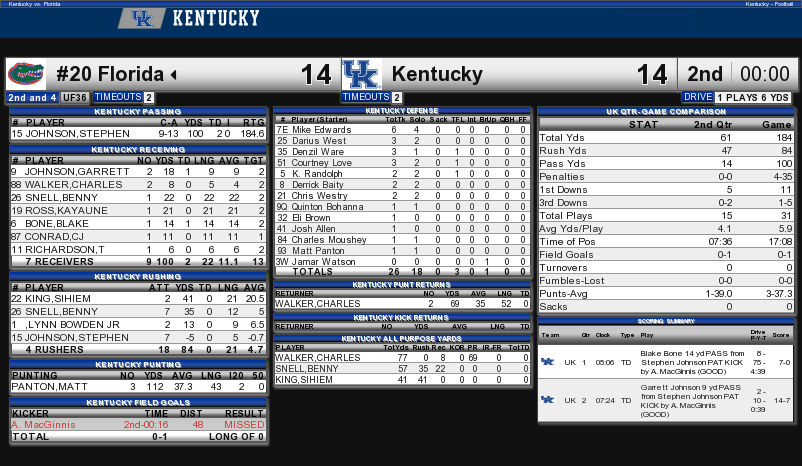802x466 pixels.
Task: Click the 2nd and 4 down indicator
Action: [x=31, y=97]
